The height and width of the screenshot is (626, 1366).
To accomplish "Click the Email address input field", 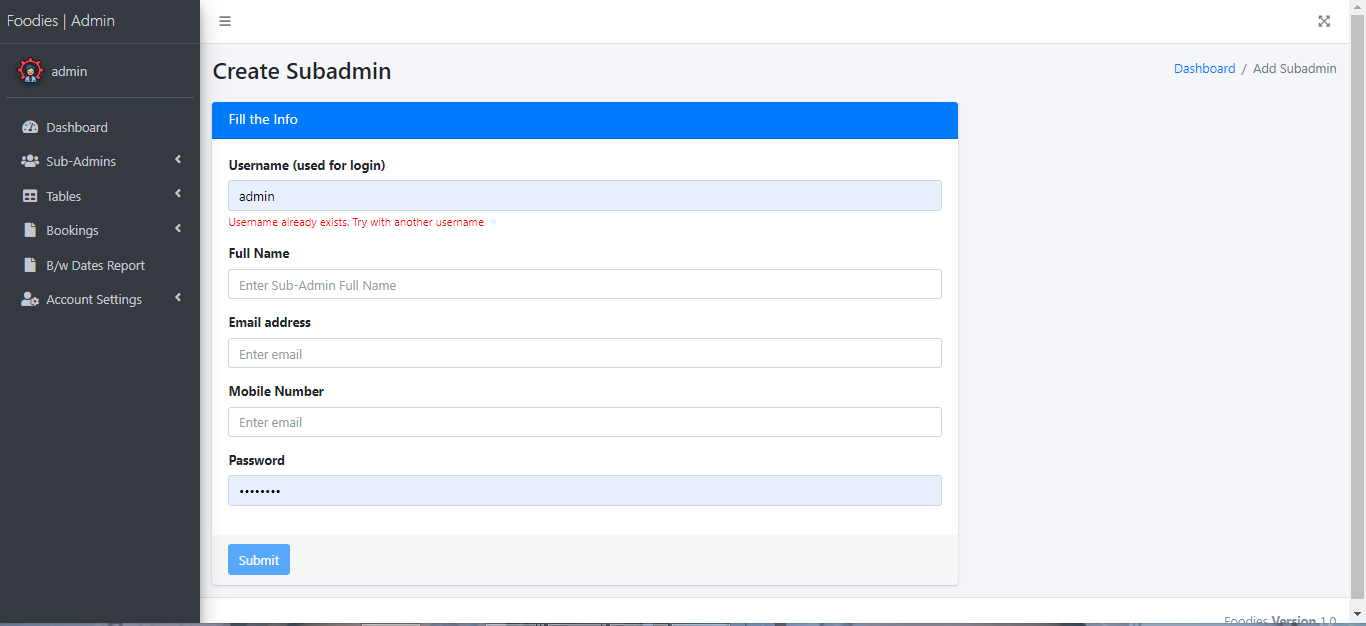I will point(584,354).
